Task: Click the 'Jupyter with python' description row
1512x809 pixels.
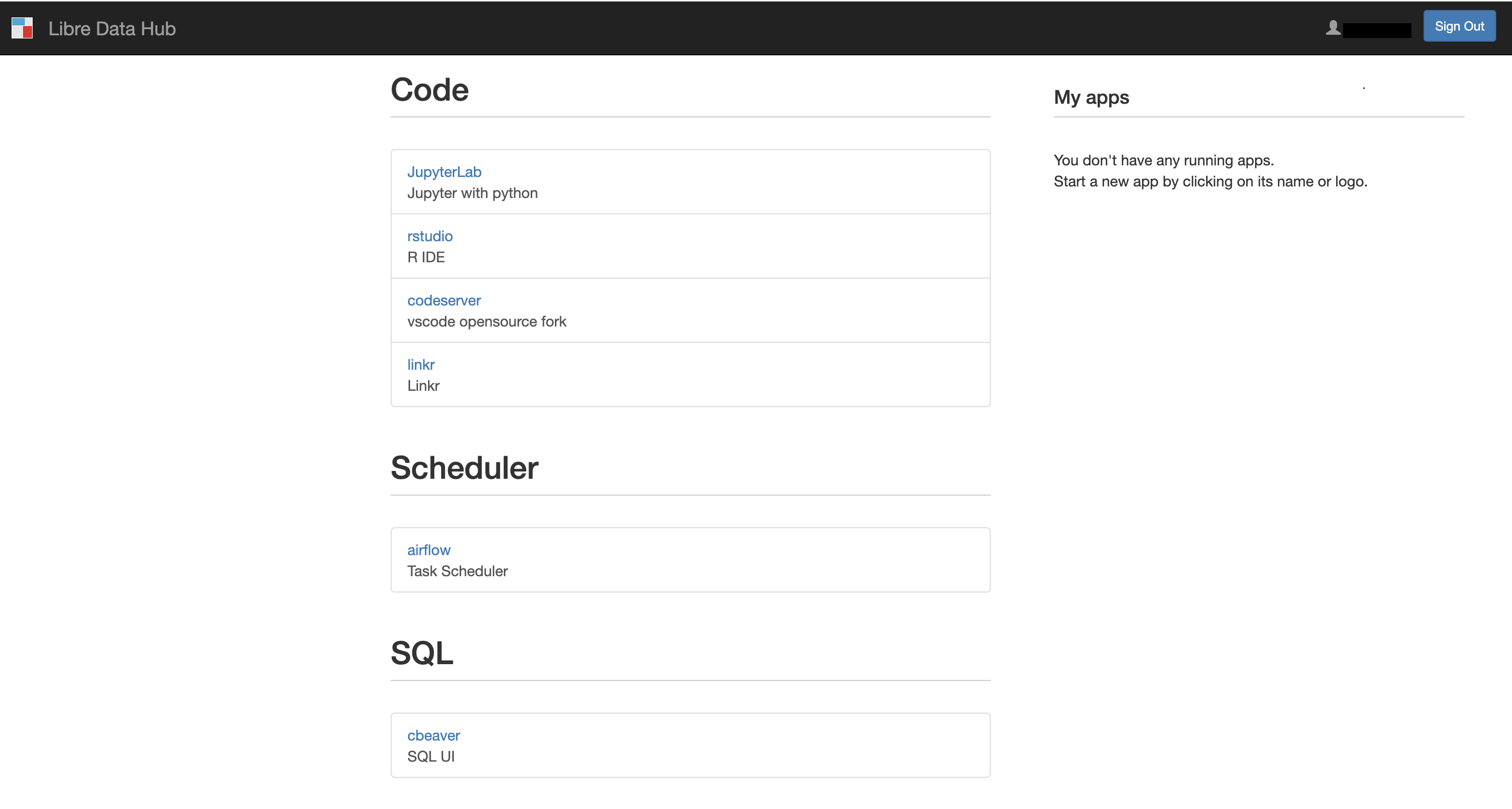Action: (472, 193)
